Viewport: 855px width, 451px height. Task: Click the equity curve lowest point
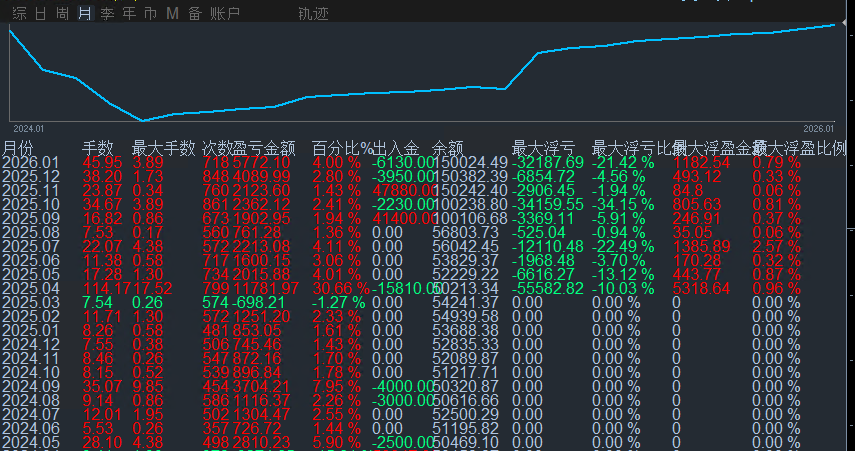[x=143, y=120]
